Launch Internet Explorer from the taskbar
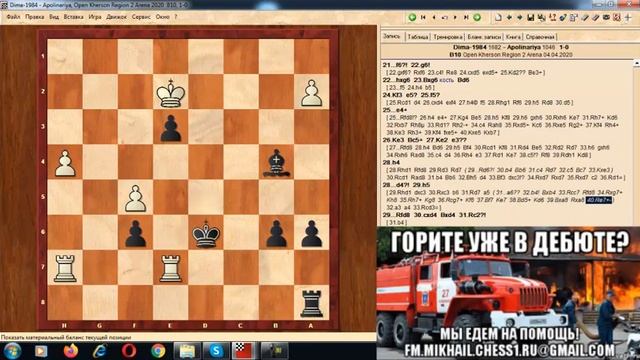This screenshot has height=360, width=640. pos(100,351)
